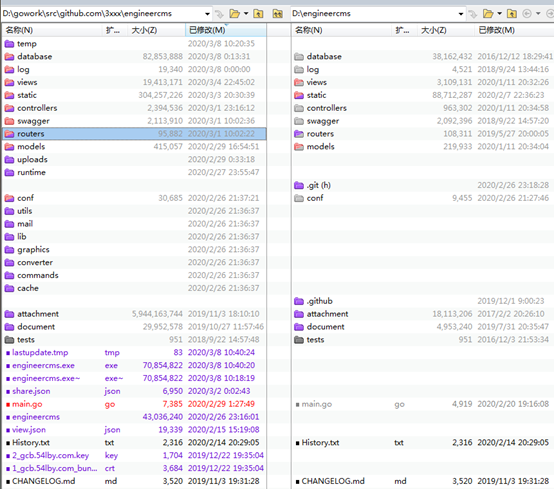Expand the right path D:\engineercms dropdown
Image resolution: width=554 pixels, height=489 pixels.
(461, 14)
